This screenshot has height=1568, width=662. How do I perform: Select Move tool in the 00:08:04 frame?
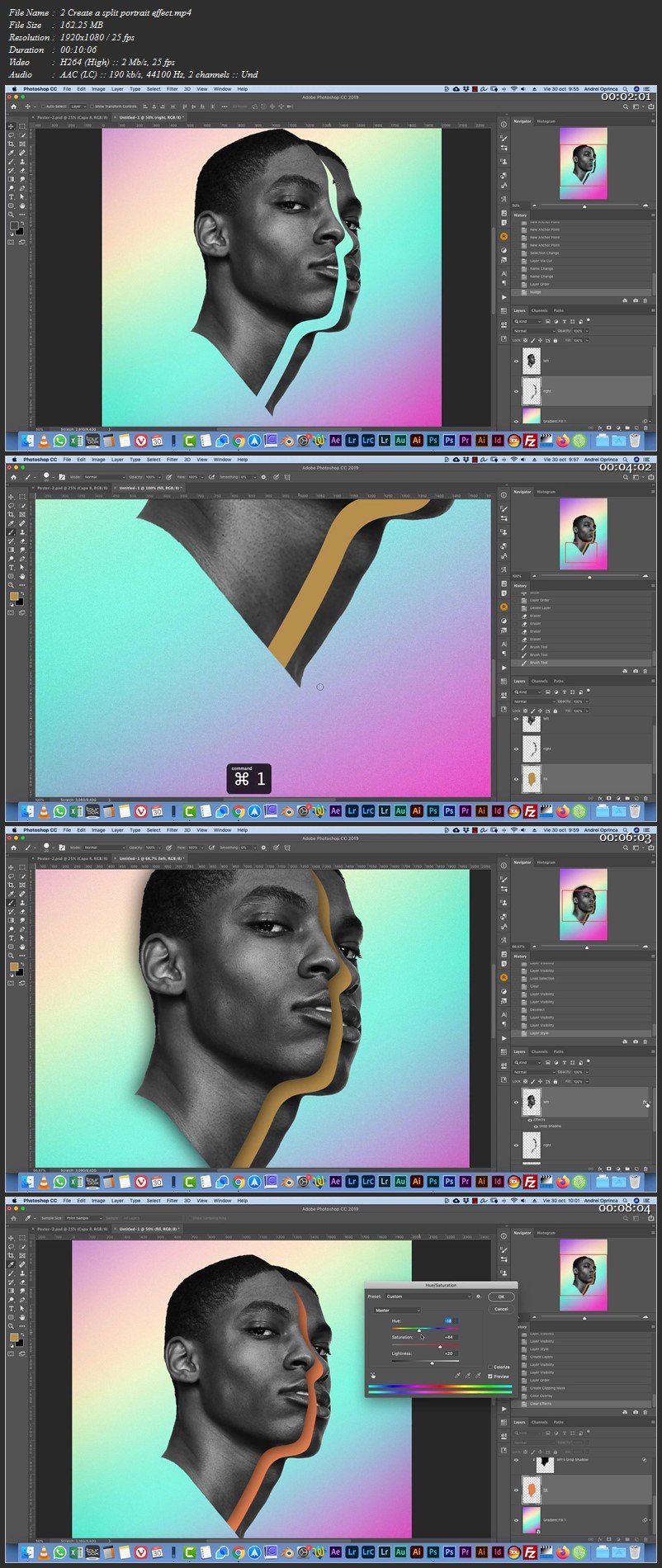click(x=11, y=1238)
